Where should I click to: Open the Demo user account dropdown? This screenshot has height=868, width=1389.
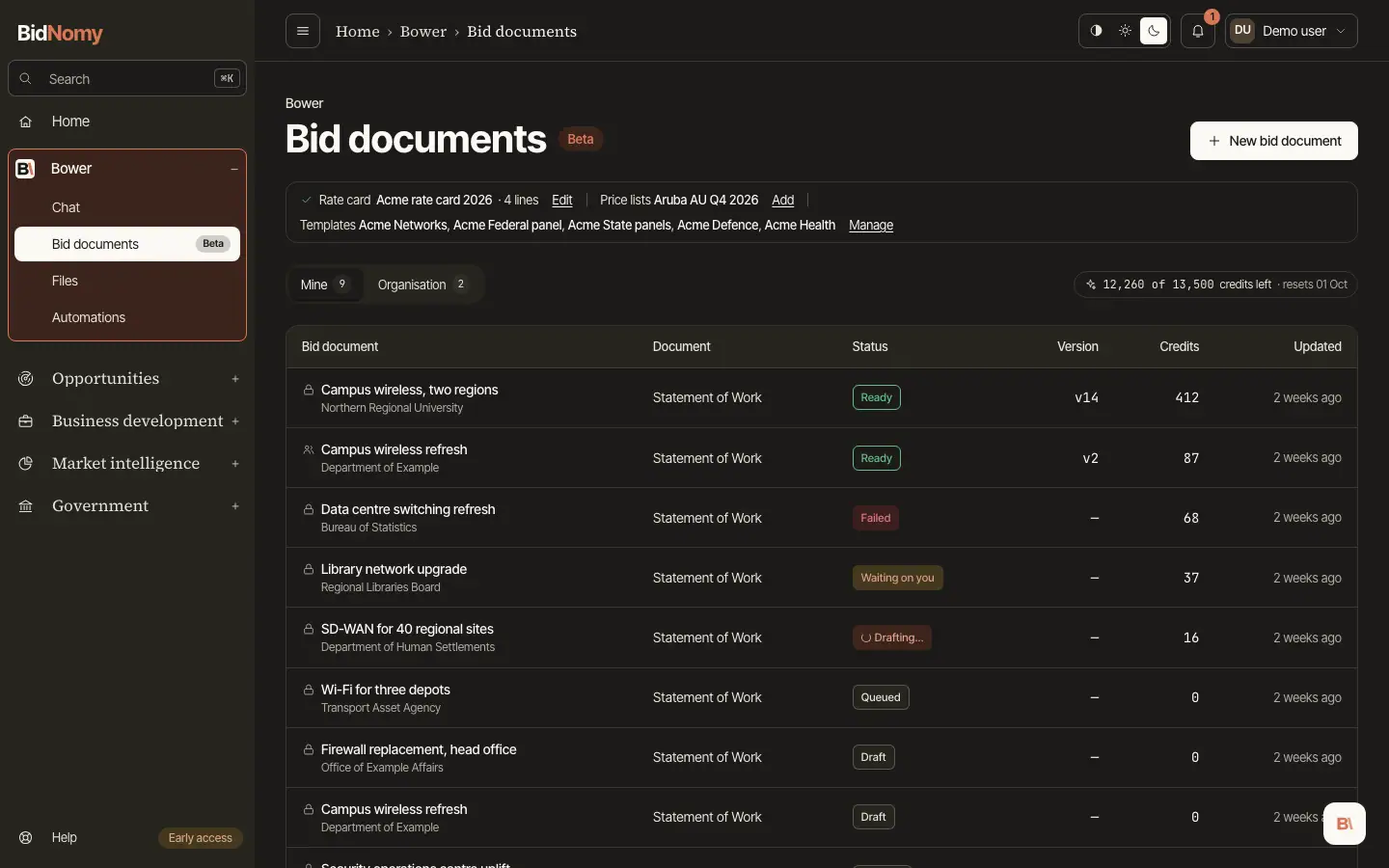coord(1292,31)
